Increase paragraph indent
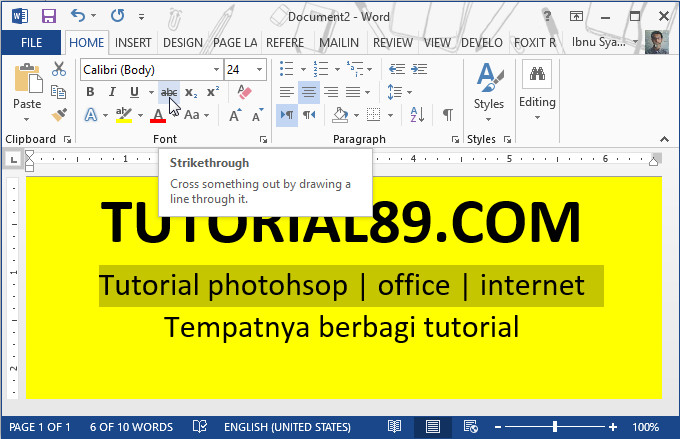Viewport: 680px width, 439px height. [419, 69]
